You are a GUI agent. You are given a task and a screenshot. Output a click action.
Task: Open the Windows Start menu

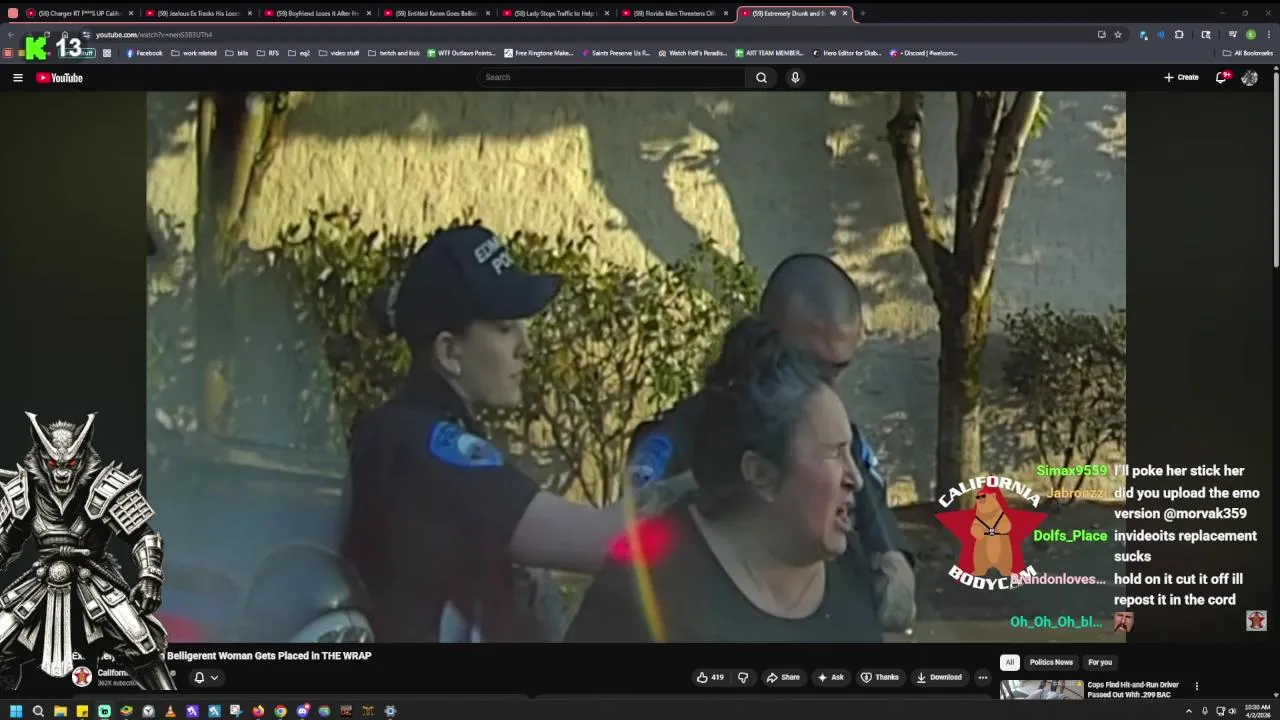pos(16,711)
